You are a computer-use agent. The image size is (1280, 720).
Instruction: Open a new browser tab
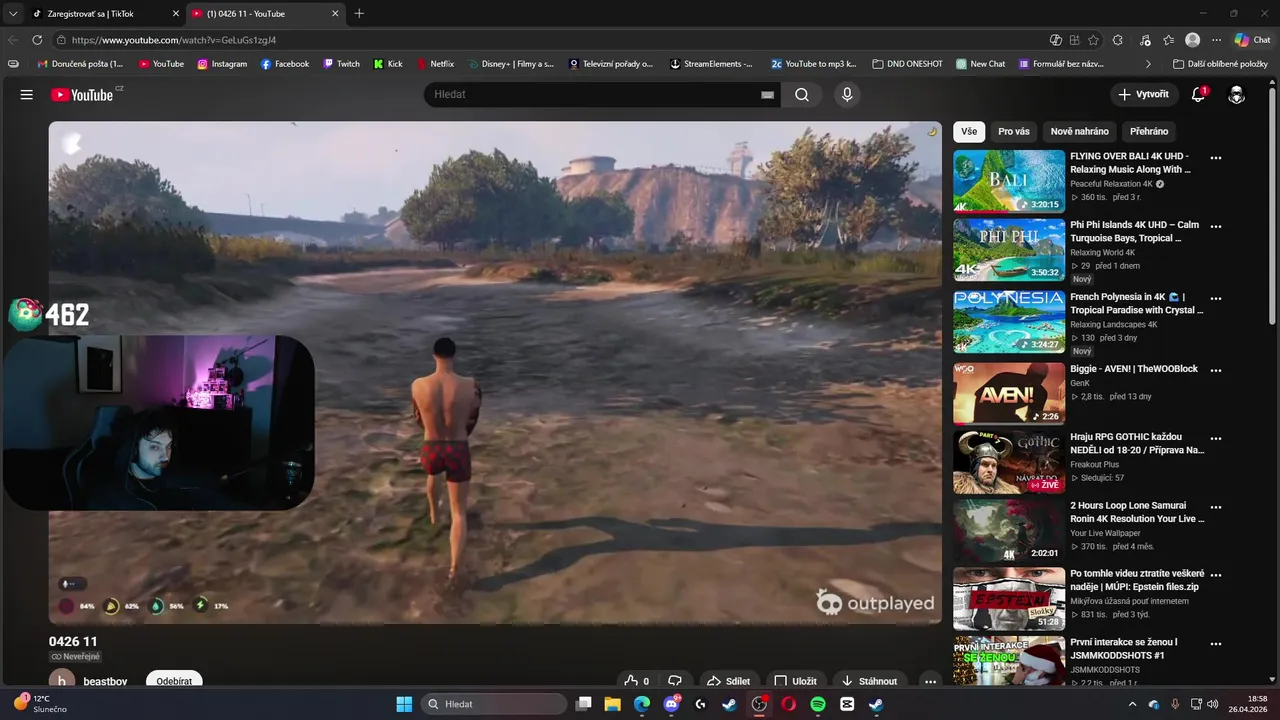359,13
